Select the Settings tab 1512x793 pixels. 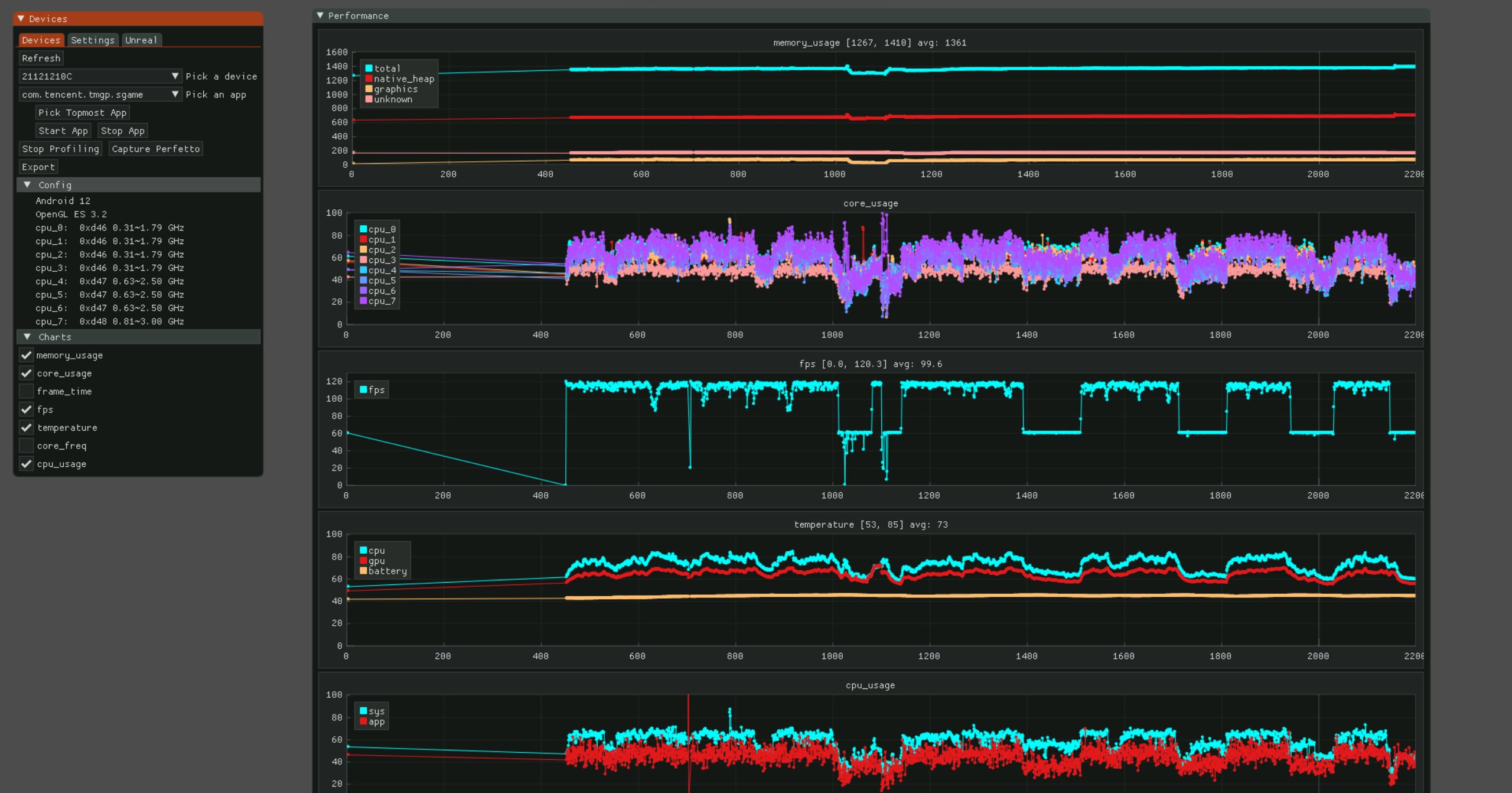click(92, 40)
